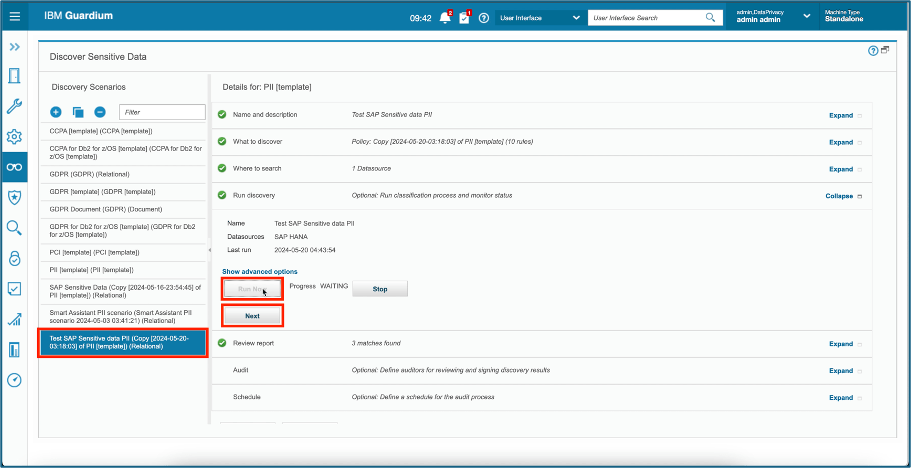912x468 pixels.
Task: Open the gear Manage sidebar icon
Action: [x=15, y=137]
